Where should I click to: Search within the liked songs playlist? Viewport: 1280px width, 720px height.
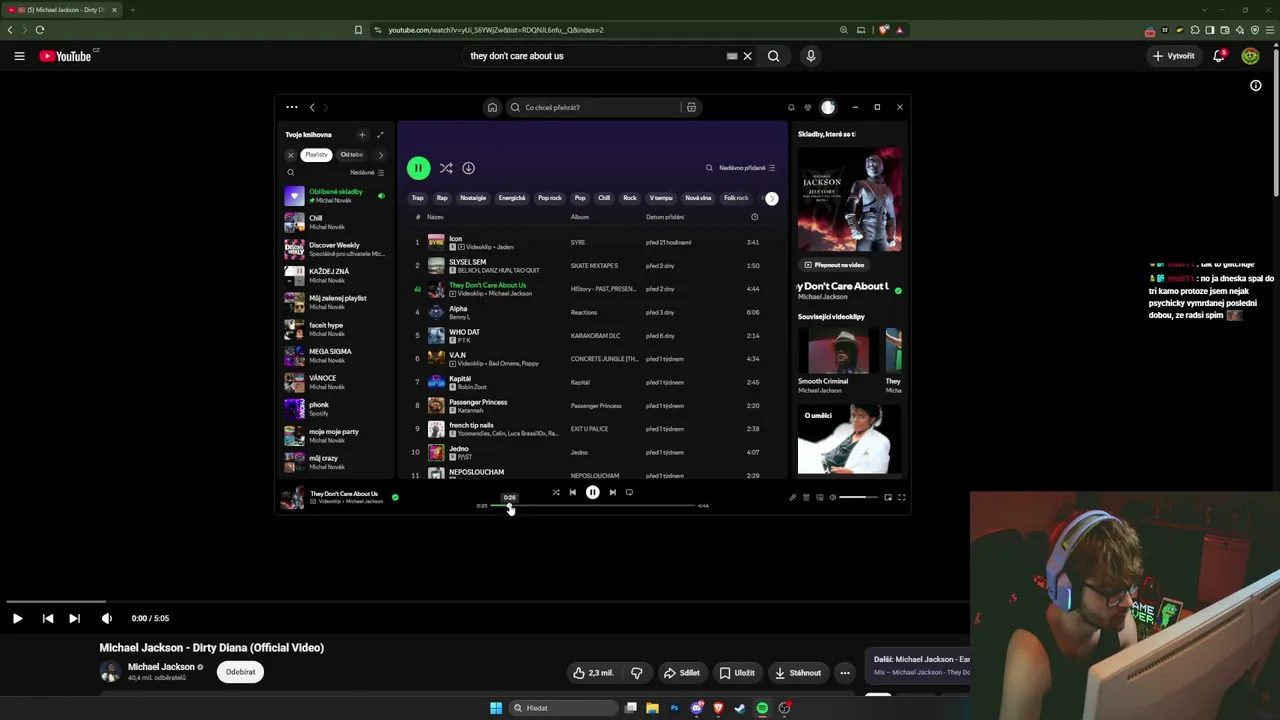pos(709,168)
